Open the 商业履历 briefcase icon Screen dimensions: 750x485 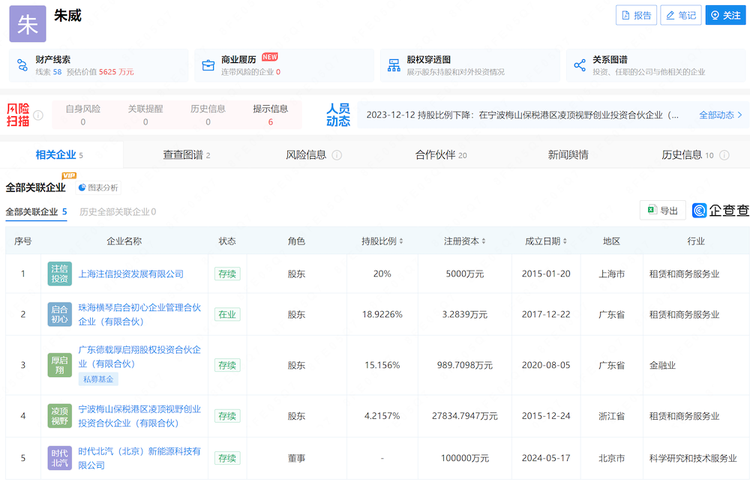(x=208, y=66)
